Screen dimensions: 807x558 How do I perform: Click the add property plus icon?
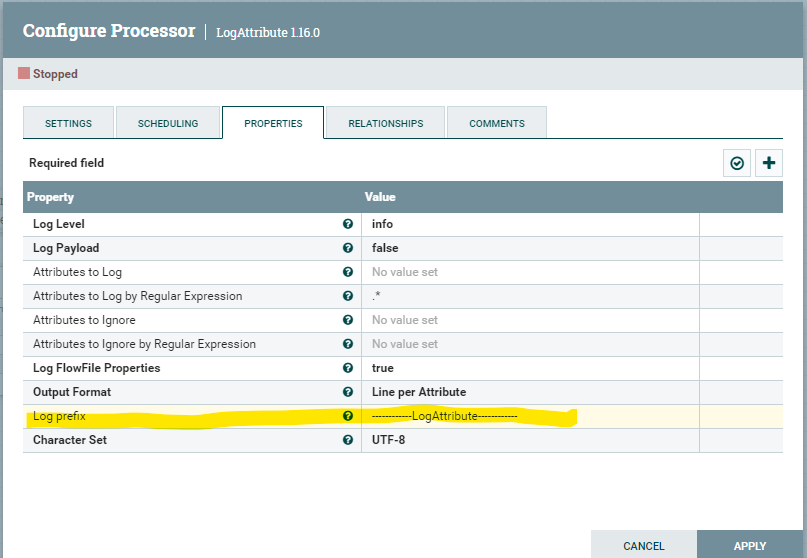coord(768,163)
